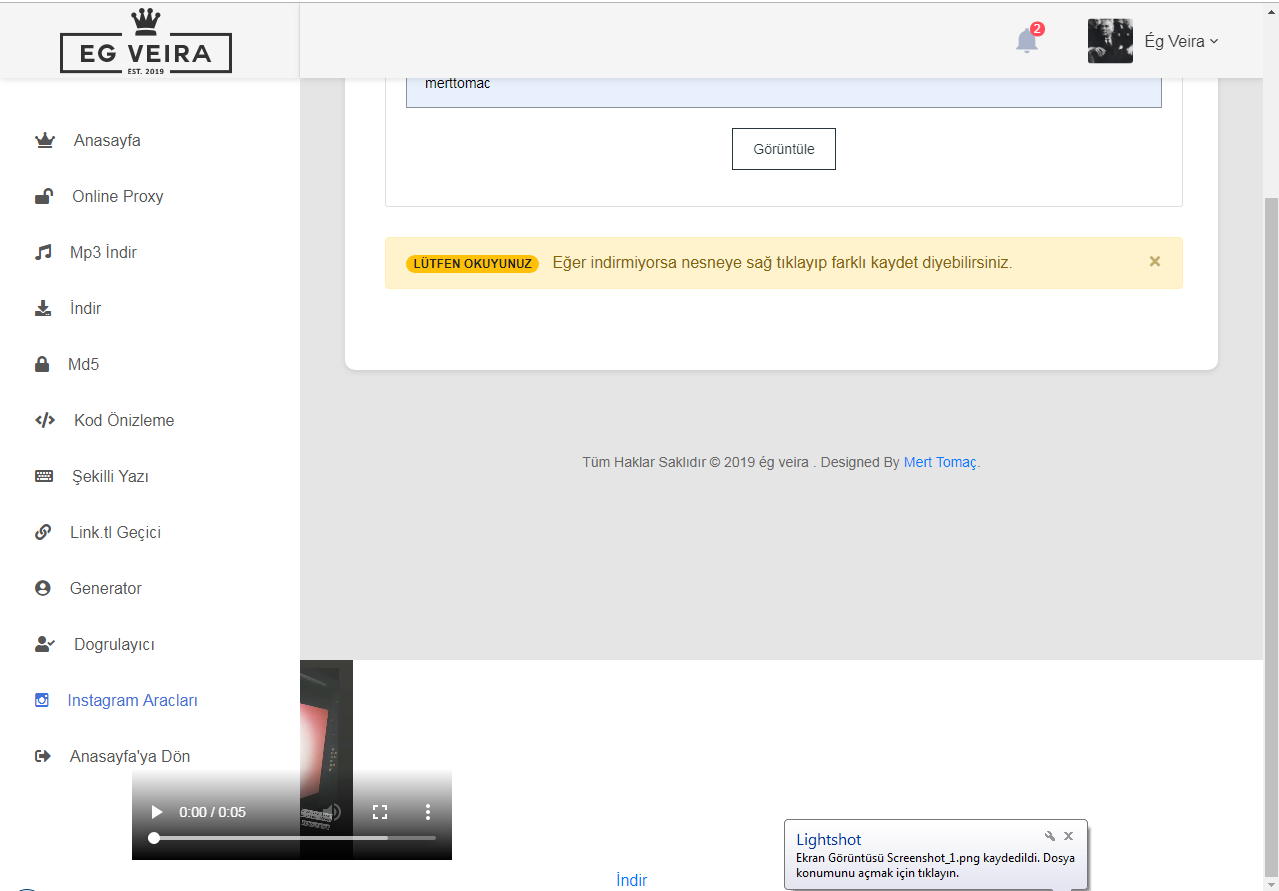1279x891 pixels.
Task: Click the Mert Tomaç footer link
Action: click(x=940, y=462)
